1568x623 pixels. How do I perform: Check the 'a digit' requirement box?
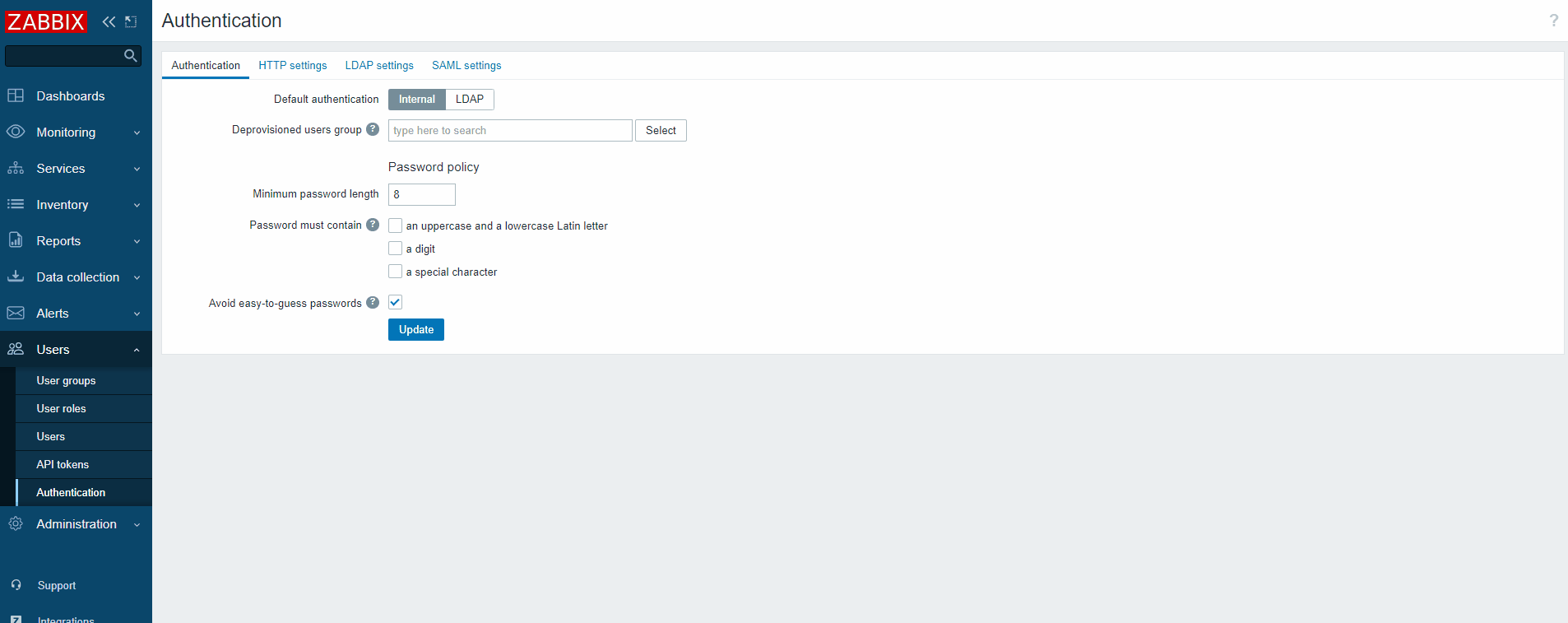[396, 249]
